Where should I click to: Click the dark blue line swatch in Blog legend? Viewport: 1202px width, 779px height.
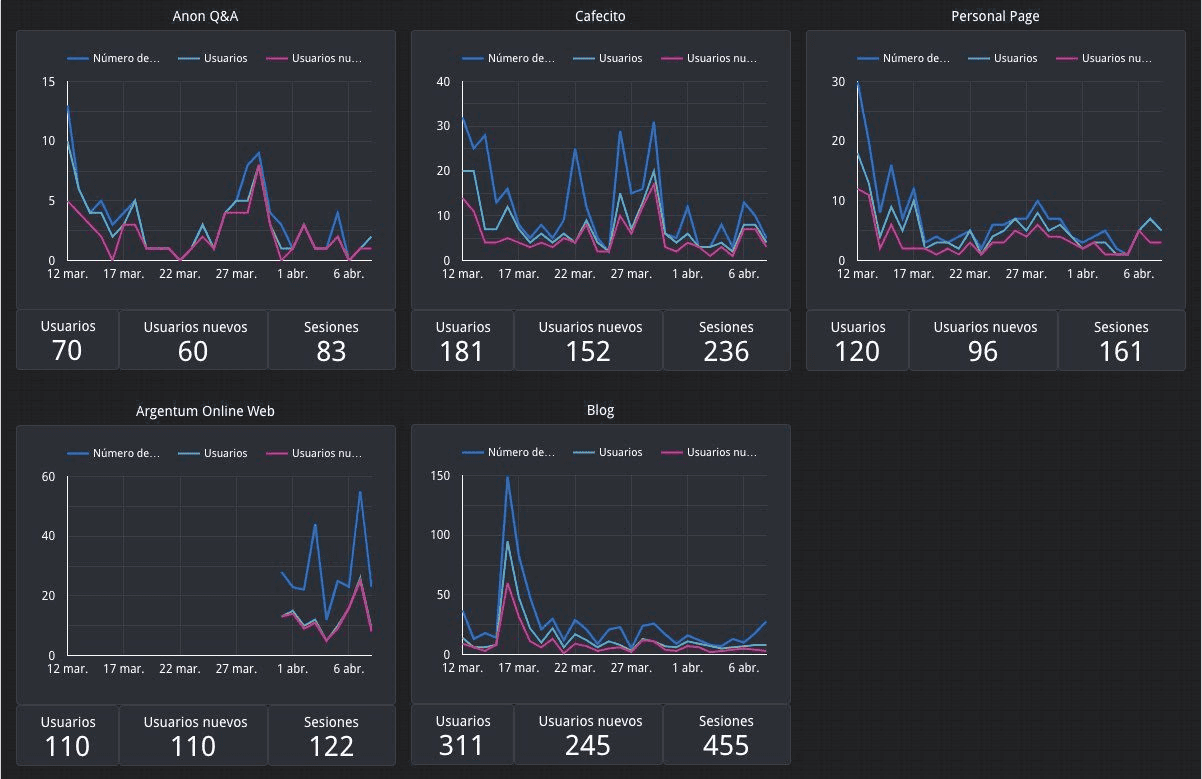(472, 453)
